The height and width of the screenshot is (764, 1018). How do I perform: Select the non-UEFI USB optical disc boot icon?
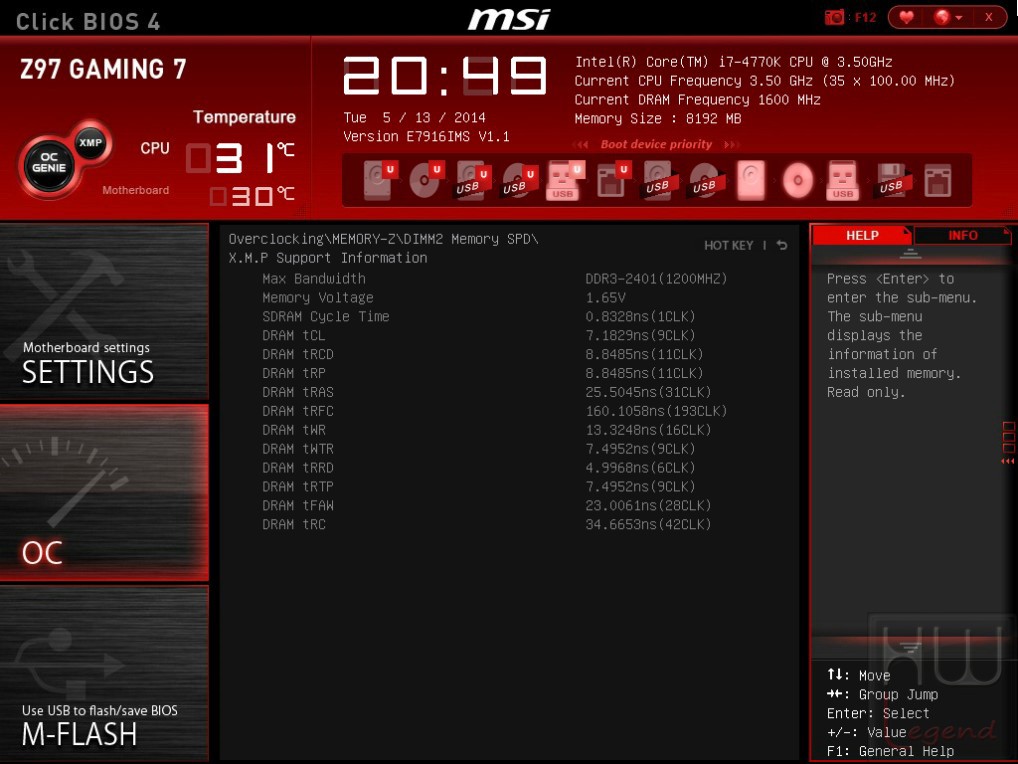[706, 180]
